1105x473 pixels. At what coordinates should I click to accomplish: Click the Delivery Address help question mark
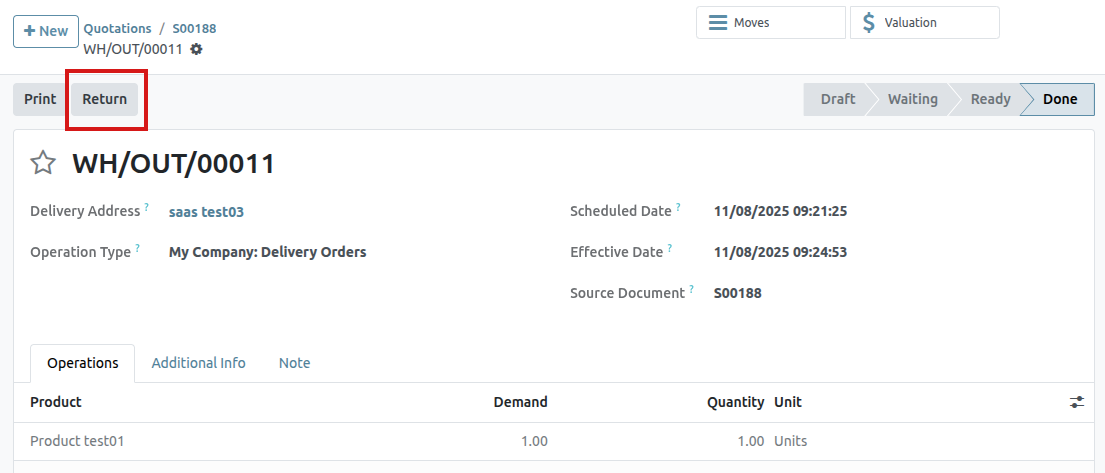tap(146, 208)
